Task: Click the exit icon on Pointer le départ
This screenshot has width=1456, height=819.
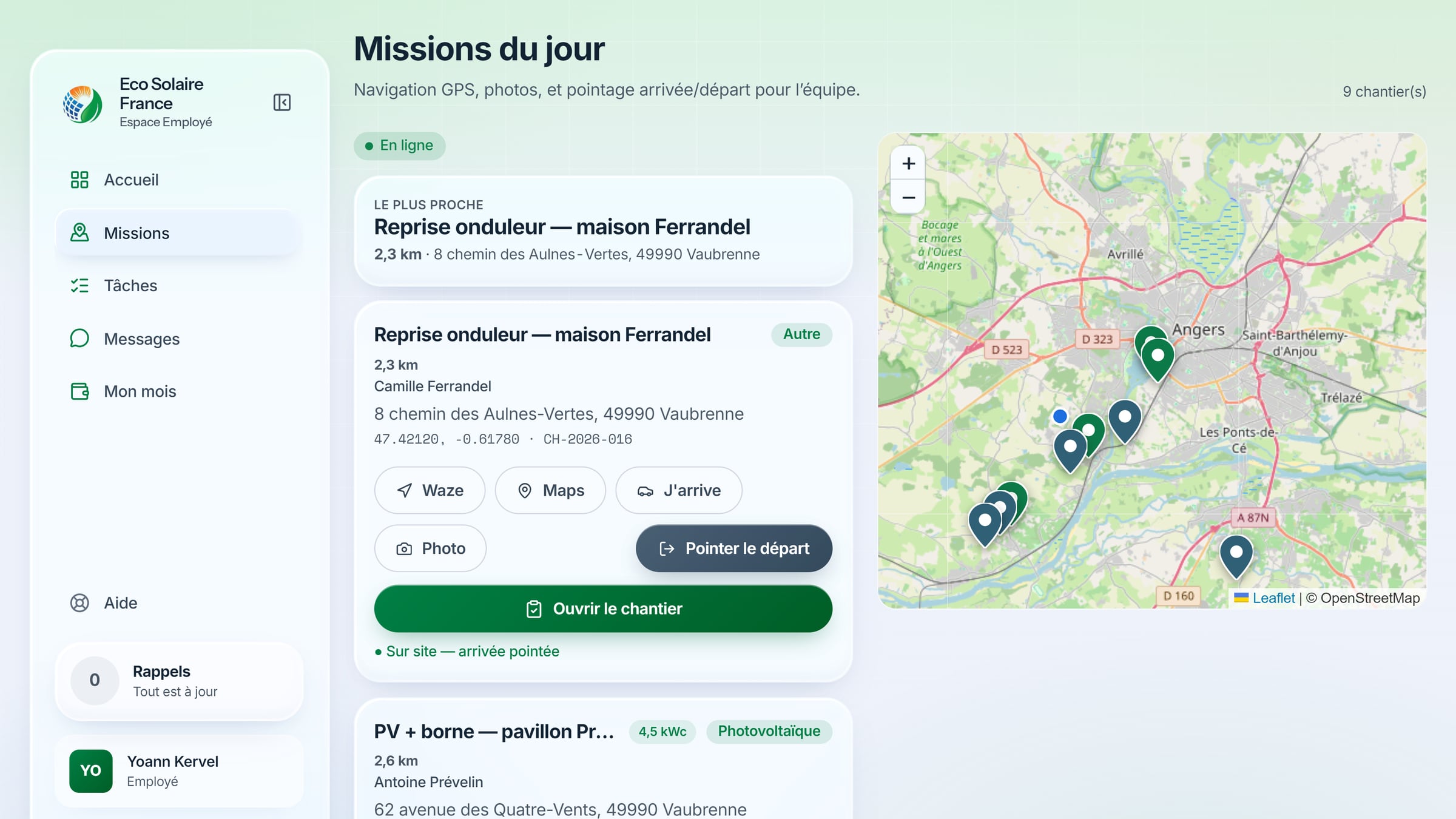Action: (667, 548)
